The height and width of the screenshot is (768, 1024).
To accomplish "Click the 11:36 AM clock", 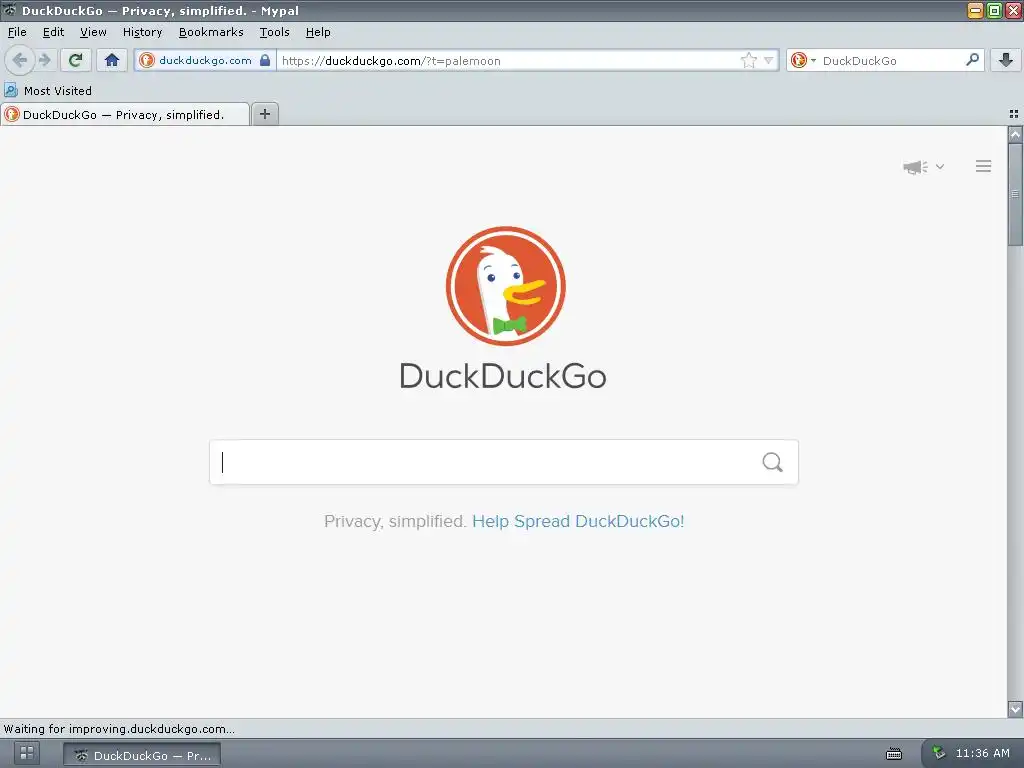I will point(983,753).
